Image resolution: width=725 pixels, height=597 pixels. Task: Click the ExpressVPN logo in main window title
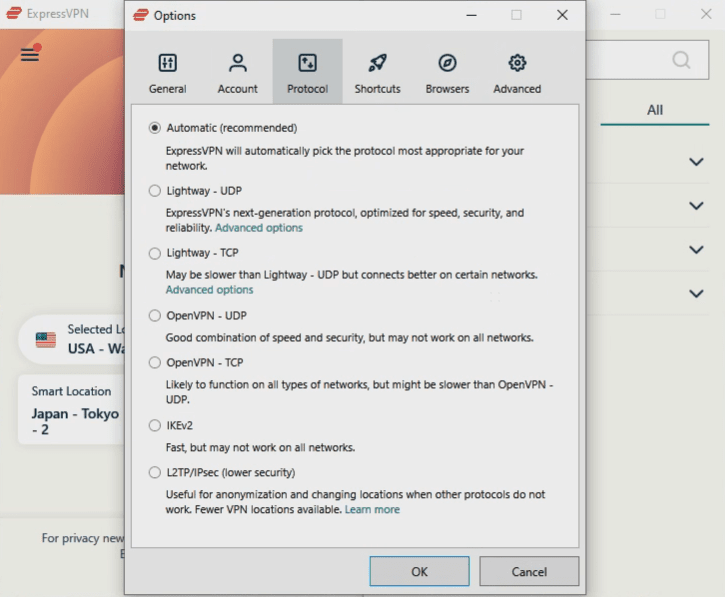click(14, 13)
